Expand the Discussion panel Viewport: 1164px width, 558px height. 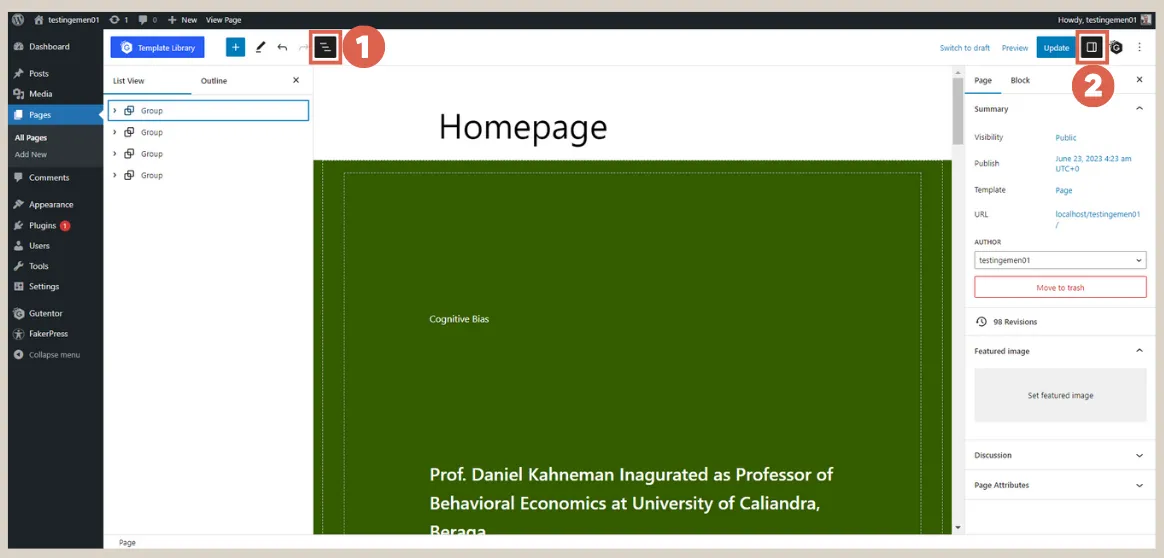coord(1139,456)
